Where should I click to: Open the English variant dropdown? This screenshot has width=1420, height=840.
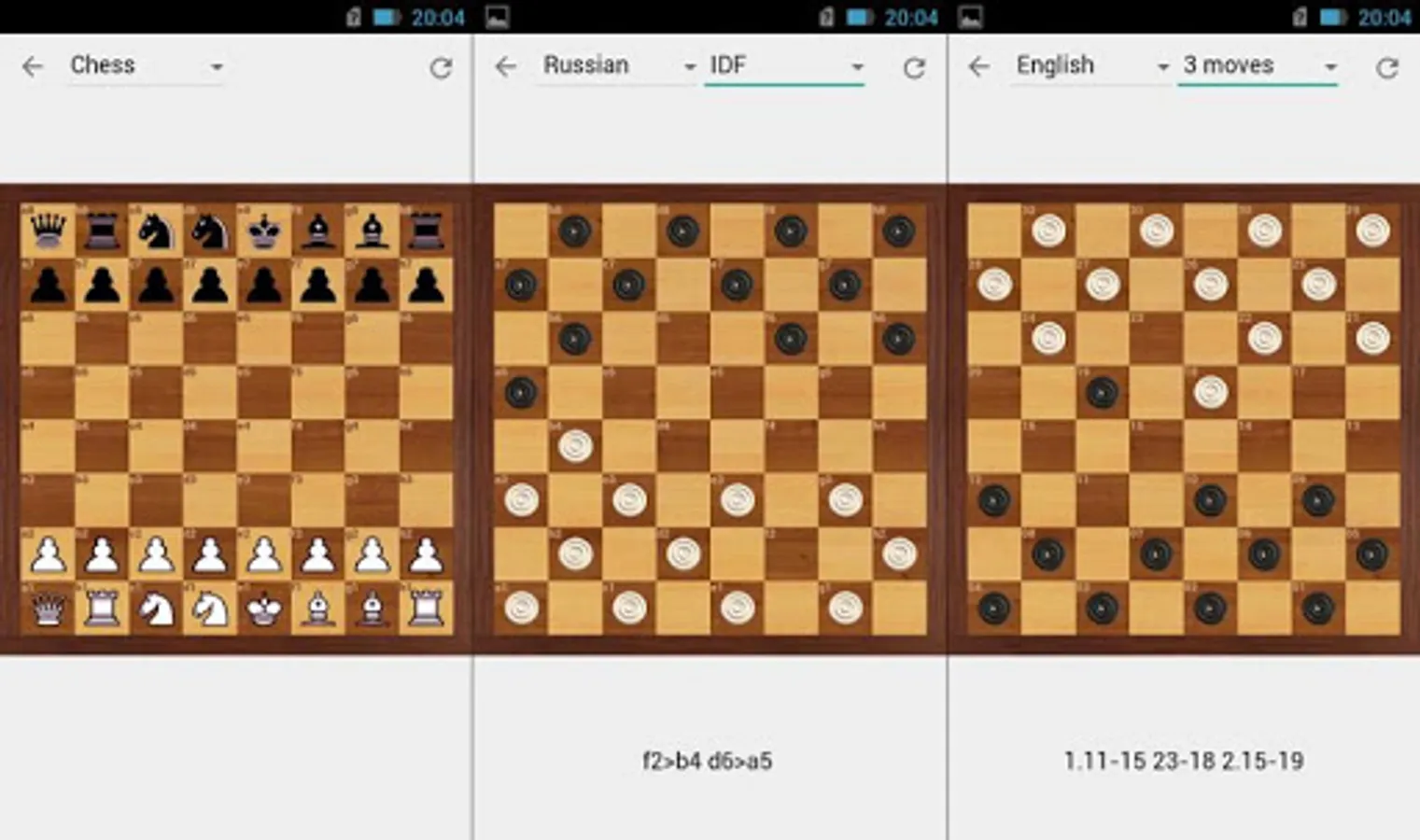click(1091, 65)
